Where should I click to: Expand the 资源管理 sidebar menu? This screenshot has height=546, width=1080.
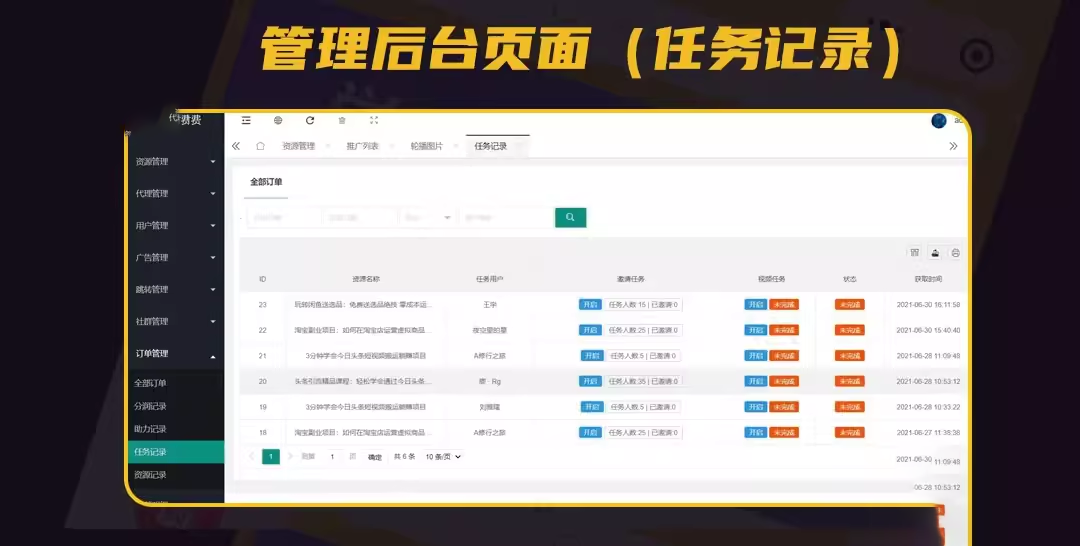[175, 162]
